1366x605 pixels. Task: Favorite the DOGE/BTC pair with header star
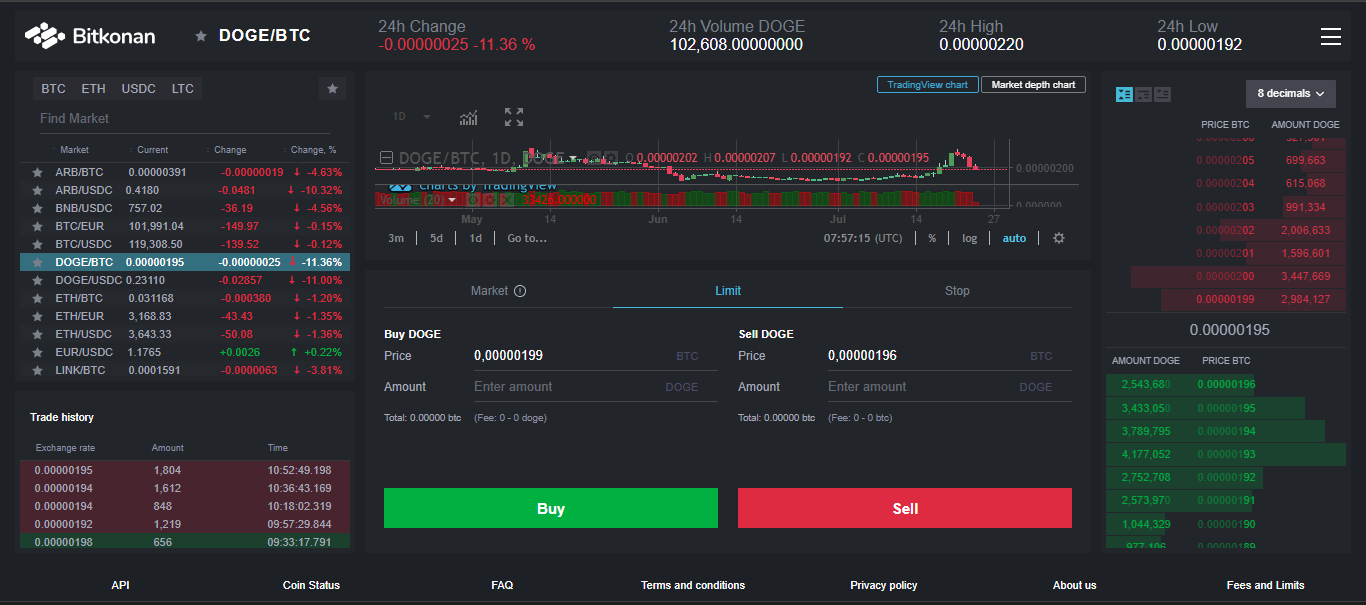(x=201, y=36)
